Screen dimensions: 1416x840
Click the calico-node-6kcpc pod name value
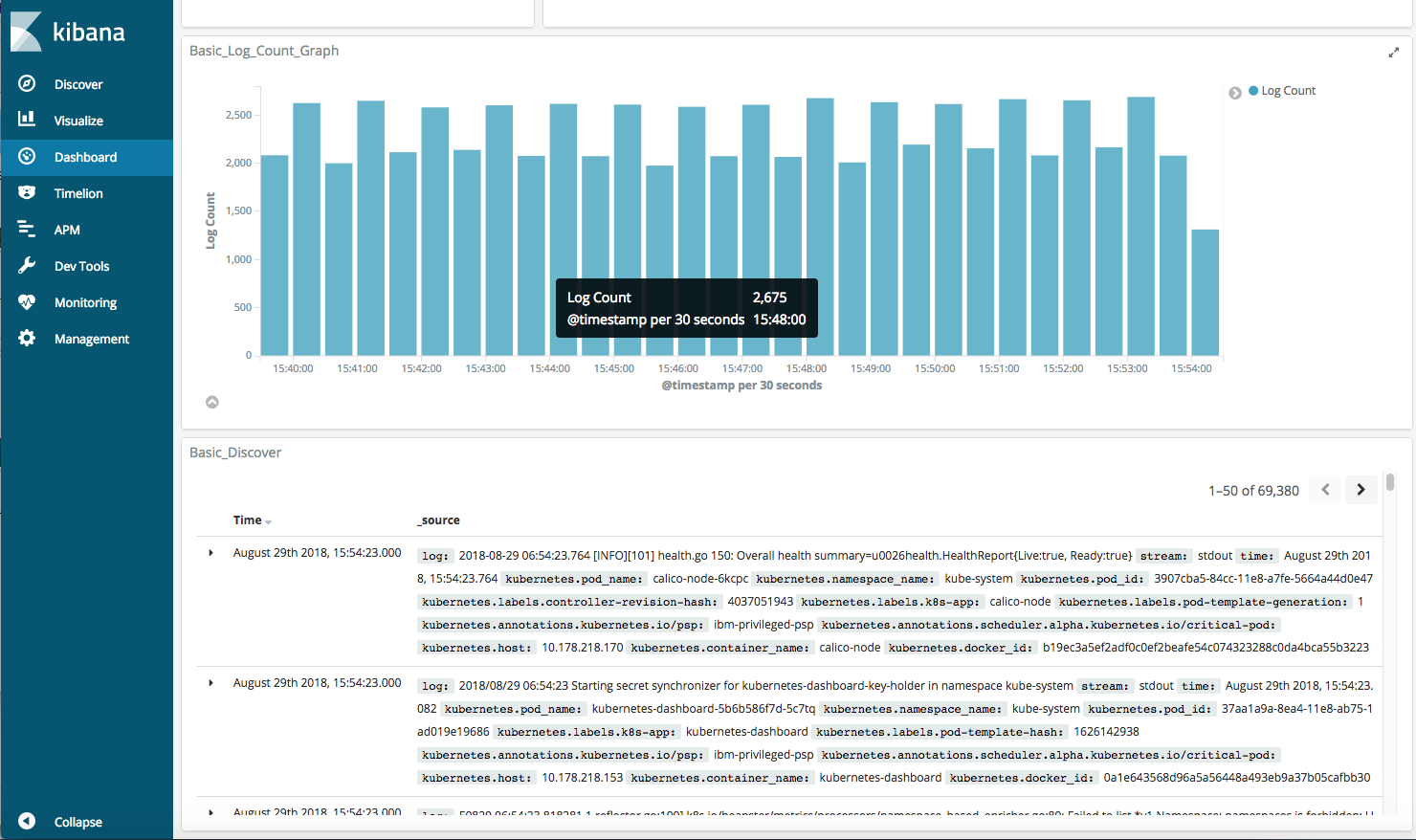pos(700,579)
